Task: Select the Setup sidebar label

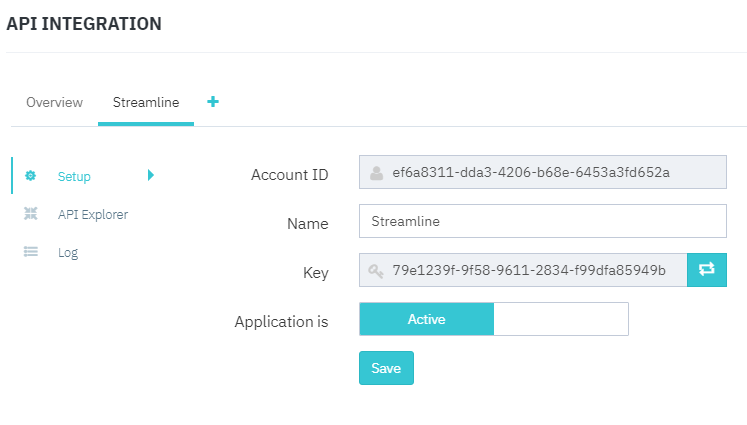Action: (74, 177)
